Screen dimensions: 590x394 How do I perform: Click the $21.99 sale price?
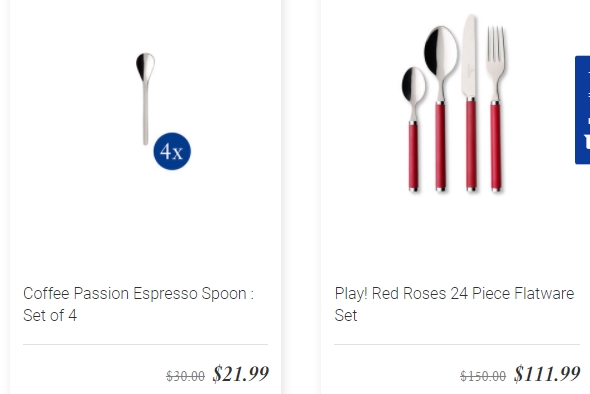[x=240, y=374]
